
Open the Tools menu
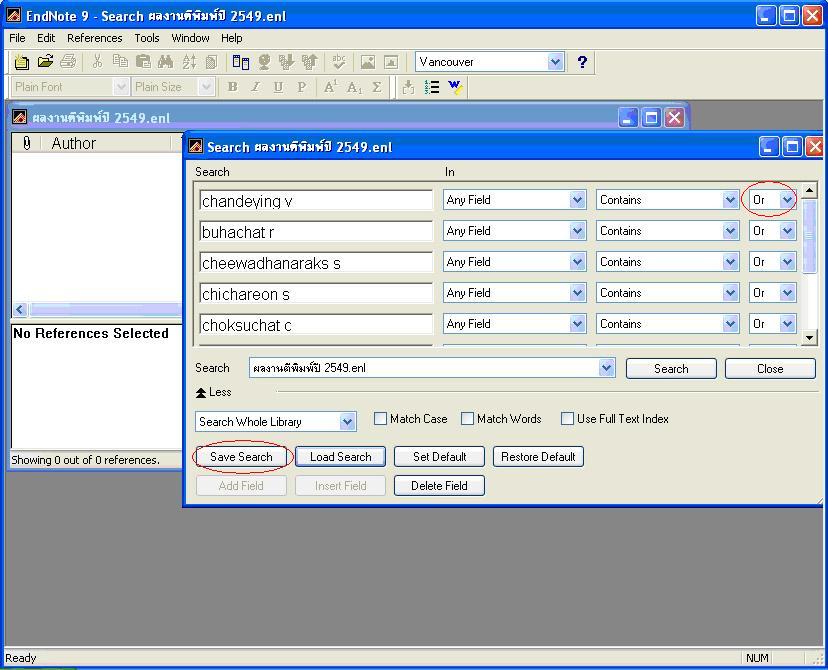tap(147, 38)
